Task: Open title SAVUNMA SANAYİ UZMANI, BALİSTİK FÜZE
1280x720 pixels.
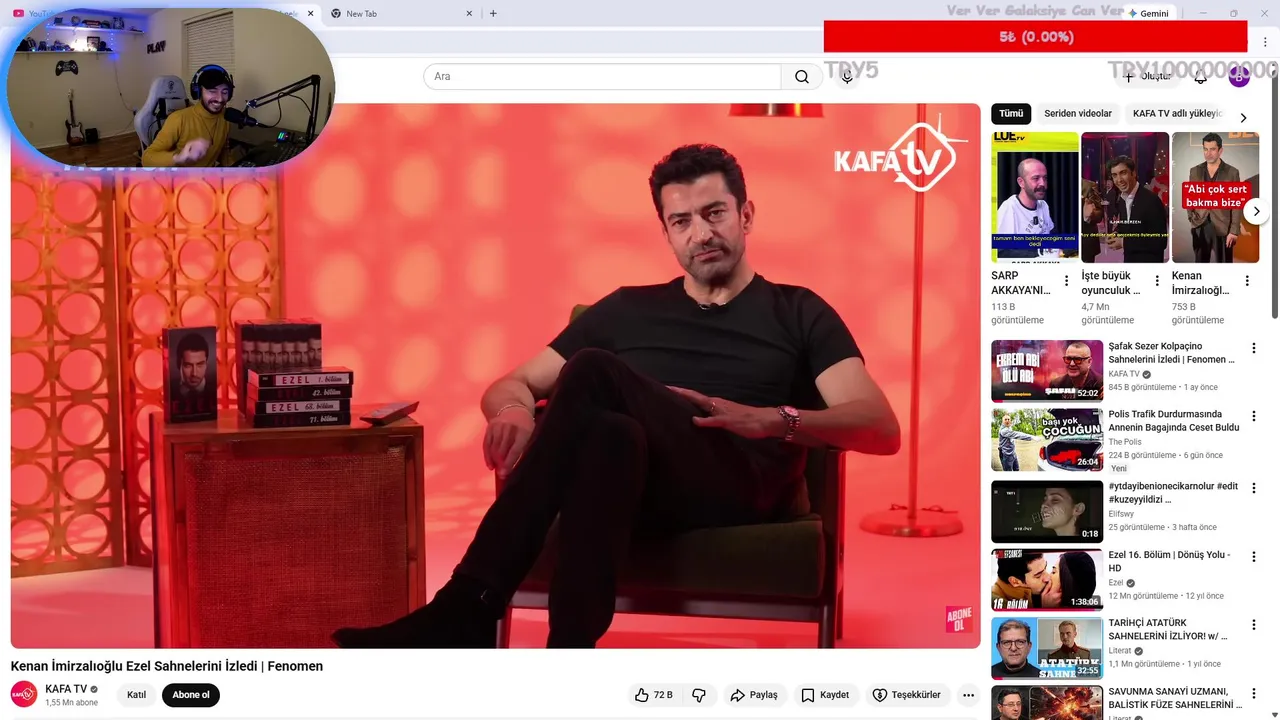Action: 1175,698
